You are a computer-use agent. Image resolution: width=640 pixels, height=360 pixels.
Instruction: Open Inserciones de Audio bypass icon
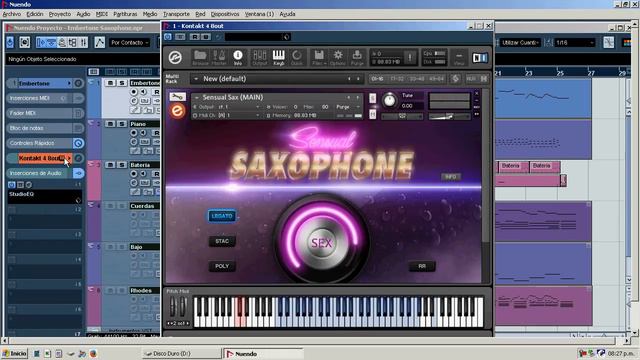(x=78, y=173)
